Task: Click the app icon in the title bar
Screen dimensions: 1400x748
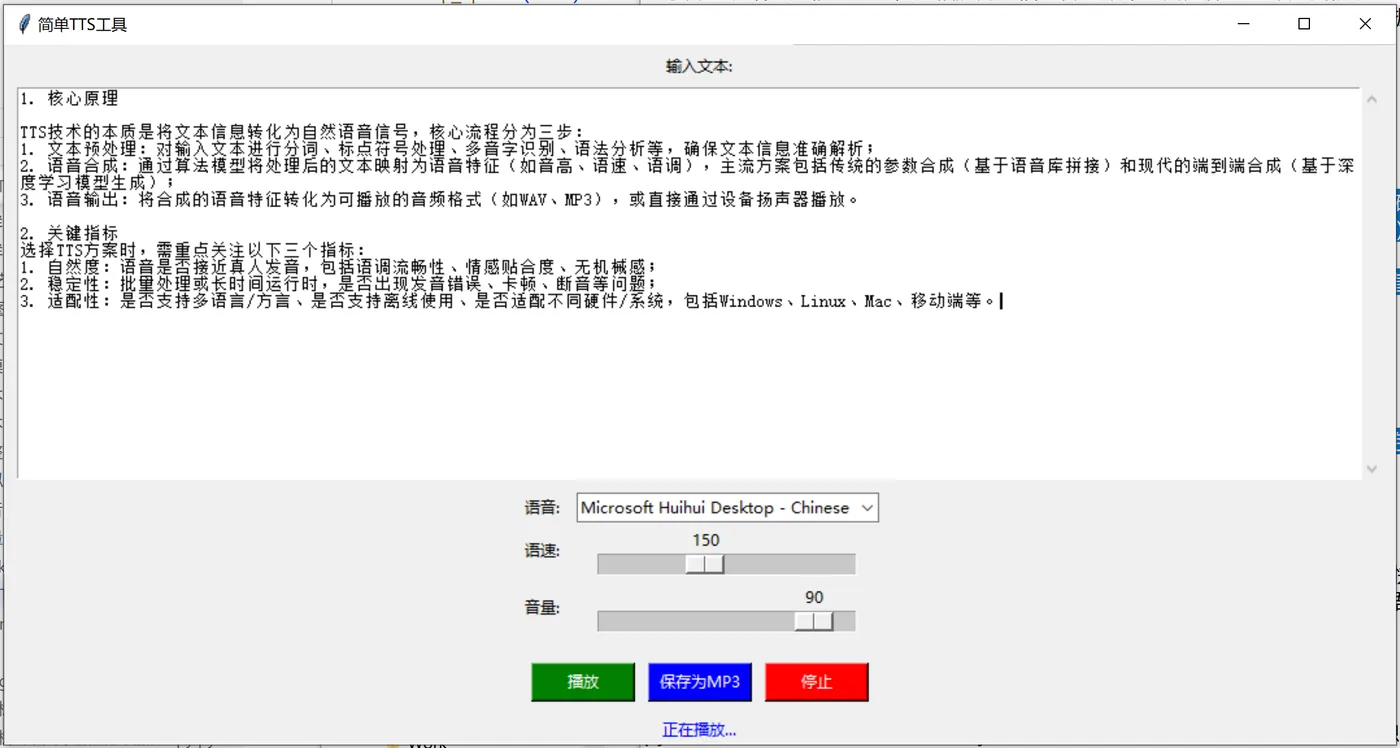Action: pyautogui.click(x=22, y=23)
